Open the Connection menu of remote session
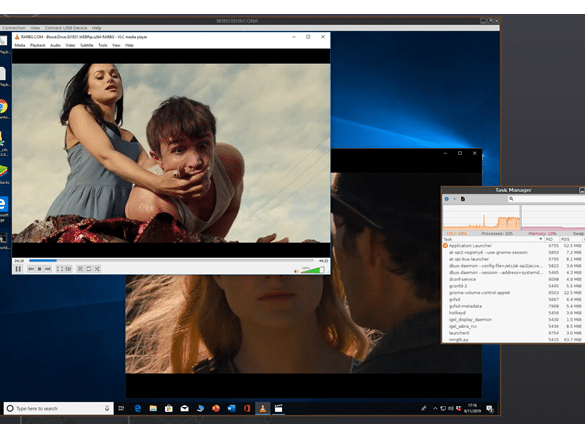Screen dimensions: 585x440 pos(13,28)
